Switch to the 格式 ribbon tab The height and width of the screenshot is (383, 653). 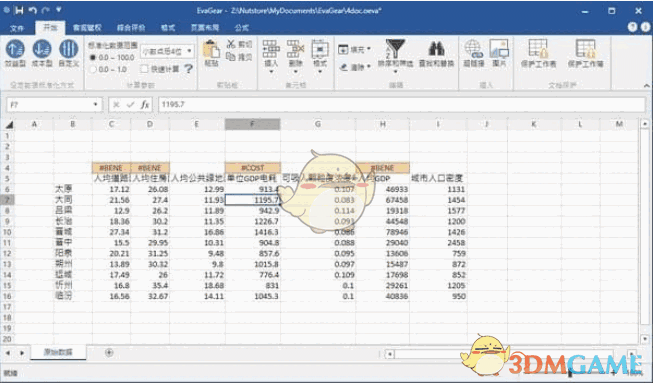[168, 28]
